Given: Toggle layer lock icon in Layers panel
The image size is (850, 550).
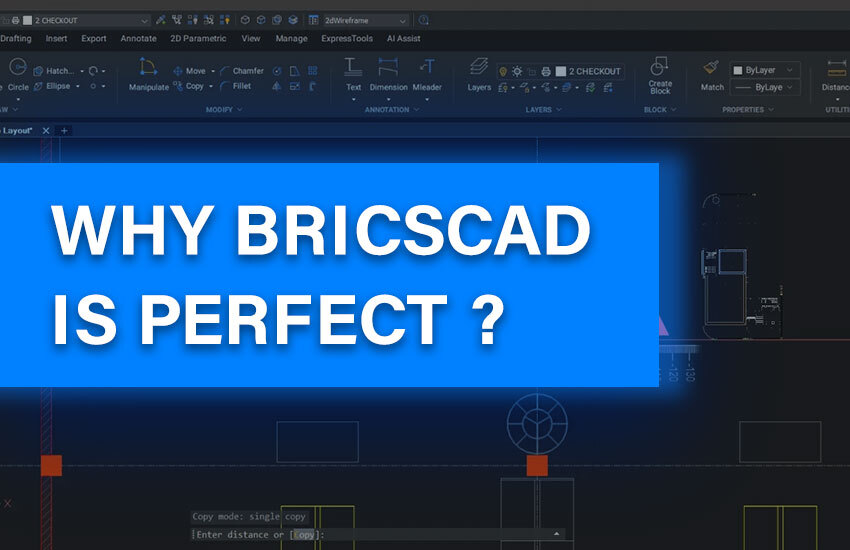Looking at the screenshot, I should [532, 72].
